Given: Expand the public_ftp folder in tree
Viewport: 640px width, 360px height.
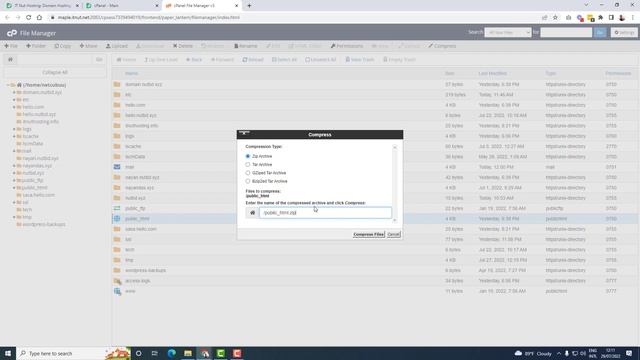Looking at the screenshot, I should (14, 180).
